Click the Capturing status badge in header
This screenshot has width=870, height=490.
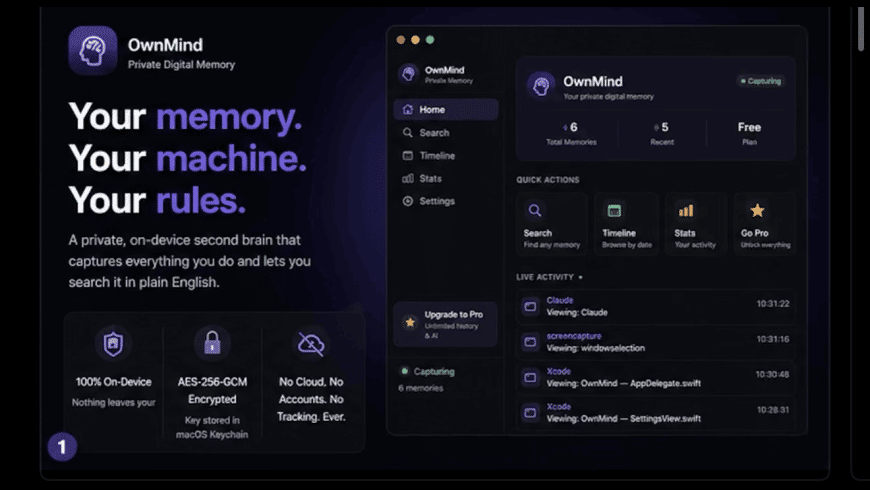(x=761, y=81)
